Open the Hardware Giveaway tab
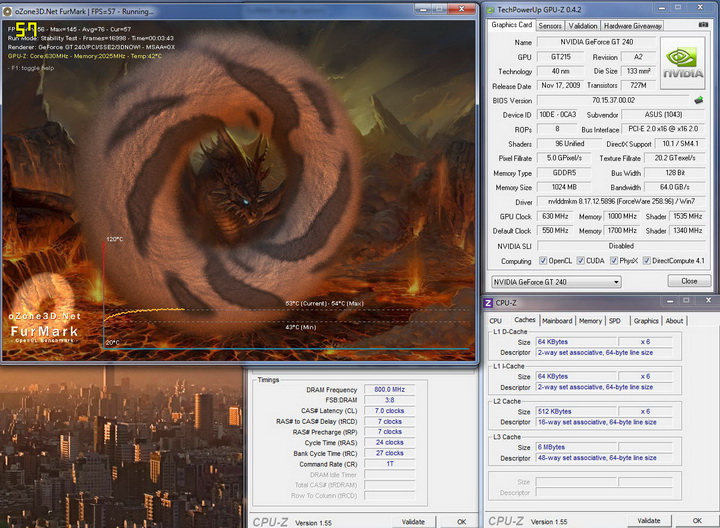720x528 pixels. 632,26
